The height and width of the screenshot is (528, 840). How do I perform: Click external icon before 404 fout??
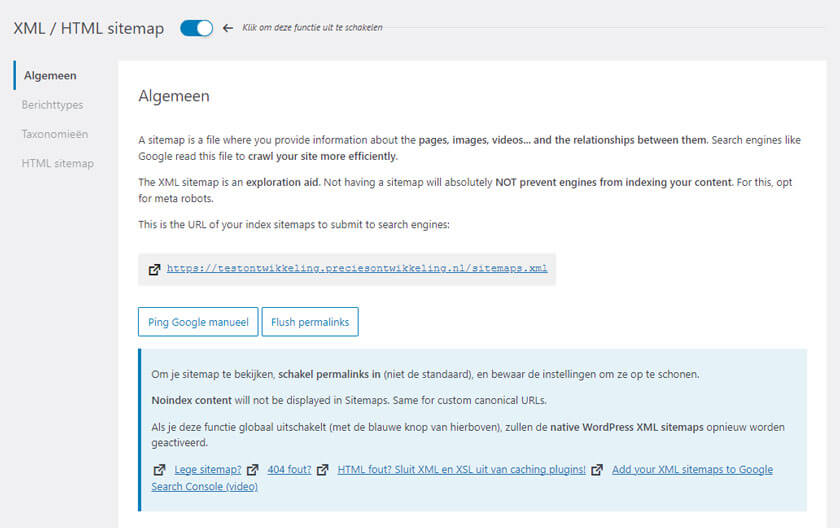point(252,470)
